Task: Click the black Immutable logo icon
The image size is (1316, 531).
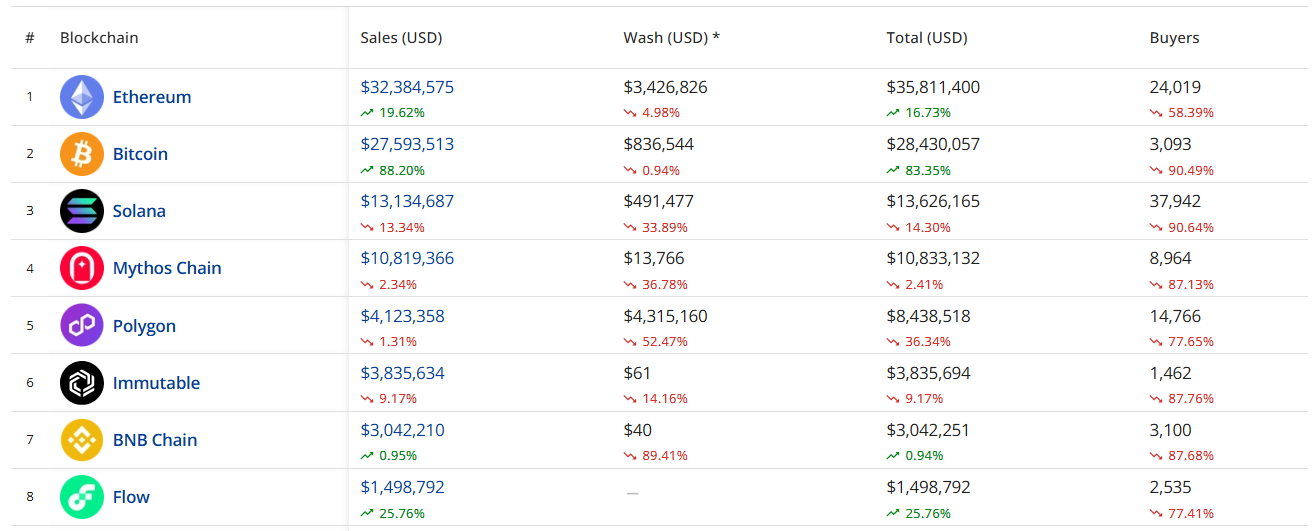Action: [x=81, y=383]
